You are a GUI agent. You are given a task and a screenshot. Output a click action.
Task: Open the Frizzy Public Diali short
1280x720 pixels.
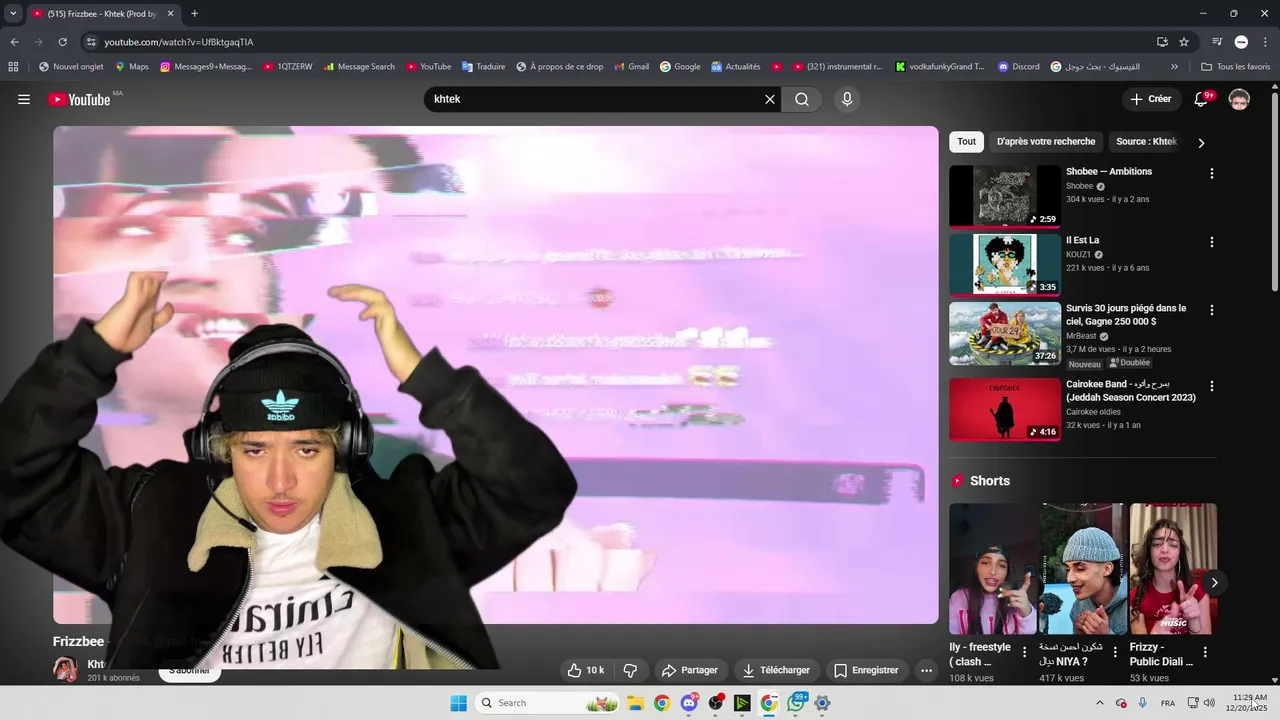[1173, 569]
